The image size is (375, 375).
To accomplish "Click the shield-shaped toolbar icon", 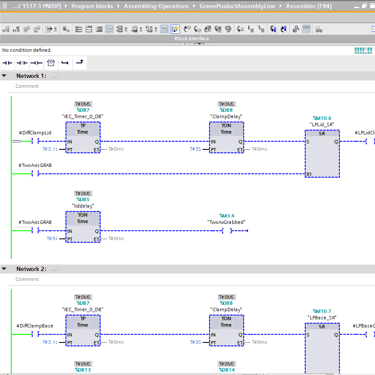I will click(x=228, y=29).
